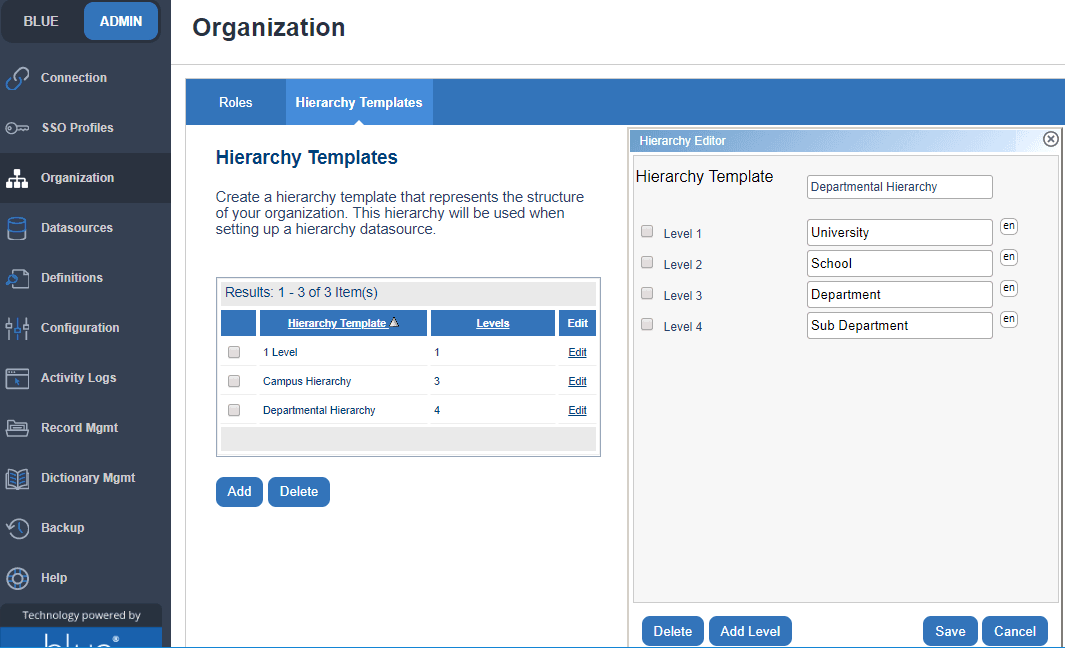Screen dimensions: 1065x648
Task: Click Delete in the Hierarchy Editor
Action: [672, 632]
